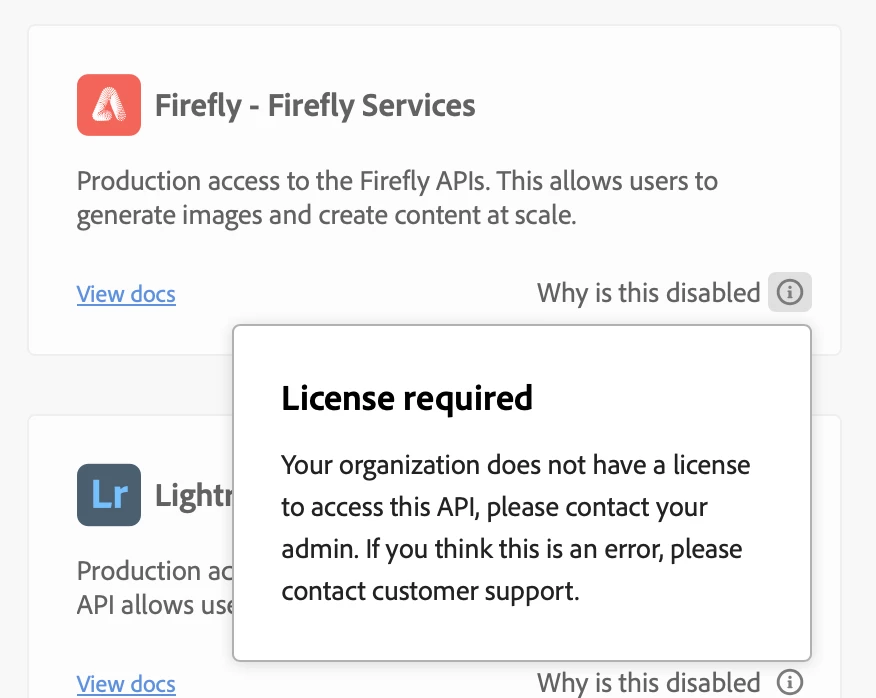Click info icon on Firefly Services card
Screen dimensions: 876x698
click(x=789, y=292)
